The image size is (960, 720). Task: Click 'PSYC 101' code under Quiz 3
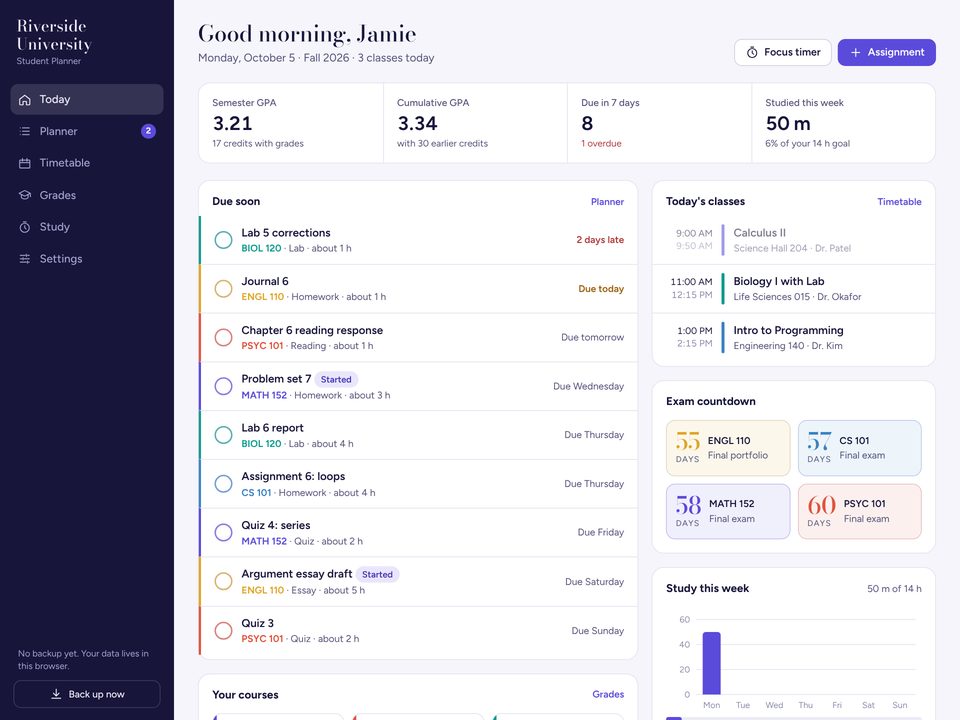(x=262, y=639)
